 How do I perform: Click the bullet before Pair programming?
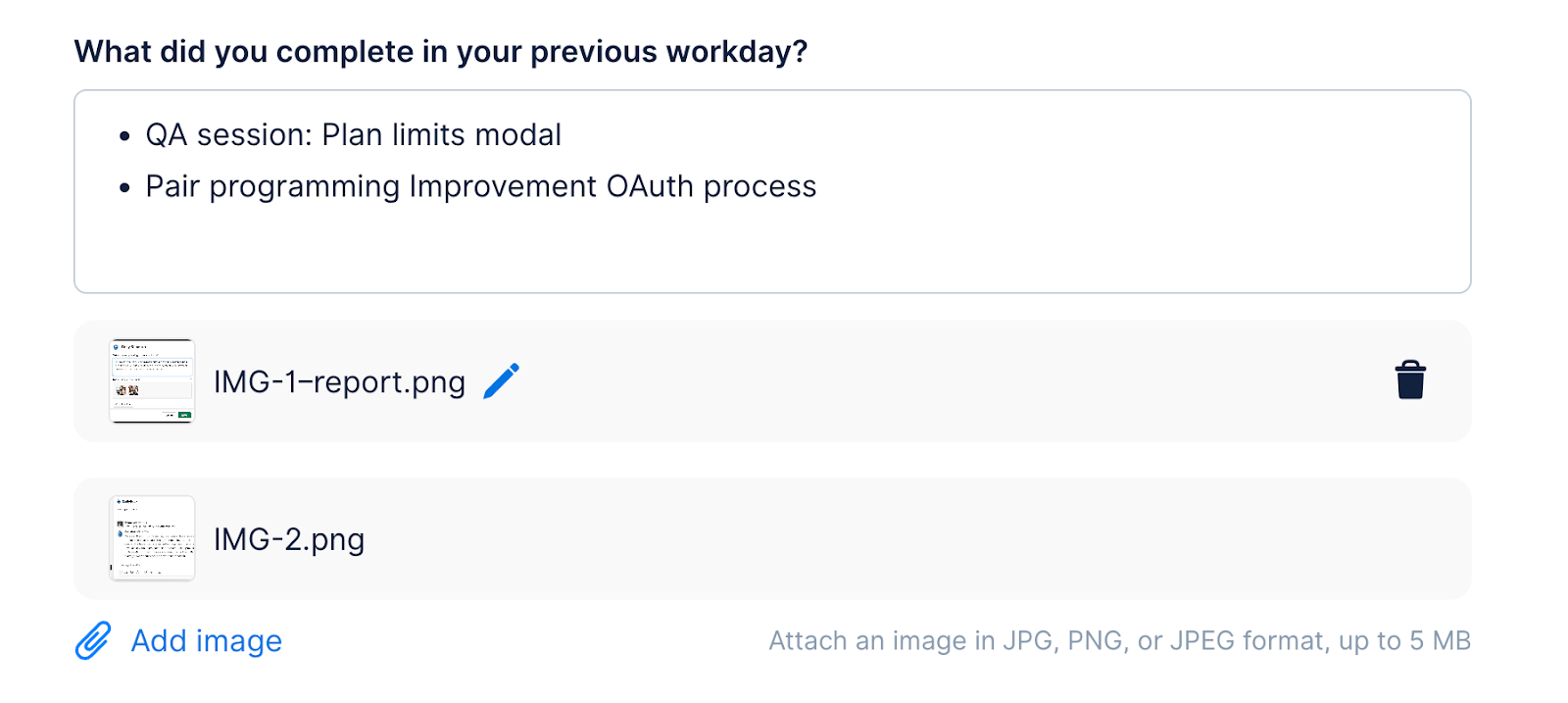click(x=124, y=188)
